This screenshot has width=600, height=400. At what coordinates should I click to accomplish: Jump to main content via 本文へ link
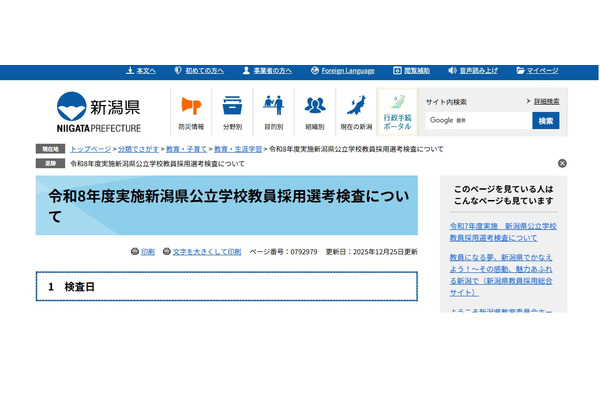coord(146,71)
